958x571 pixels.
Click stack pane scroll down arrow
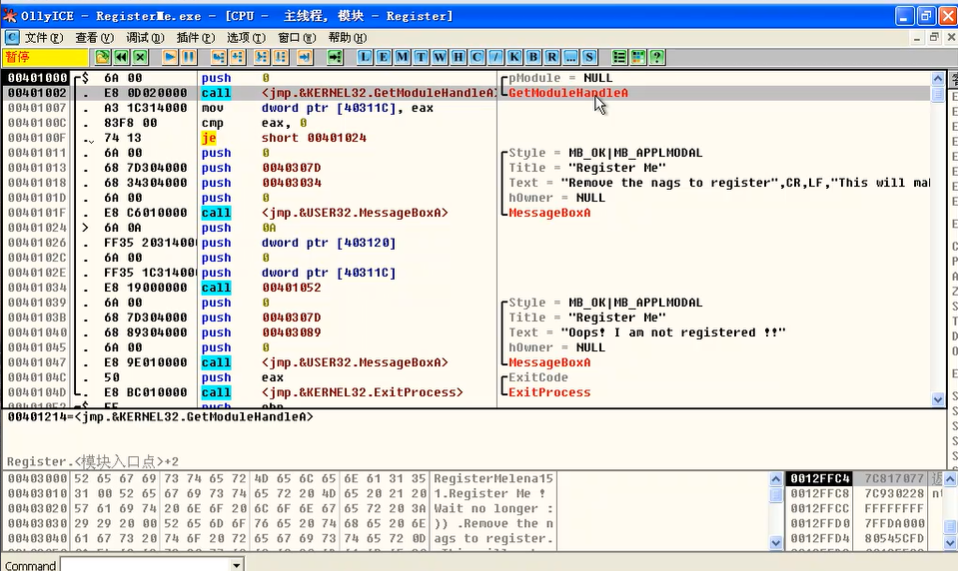click(950, 542)
